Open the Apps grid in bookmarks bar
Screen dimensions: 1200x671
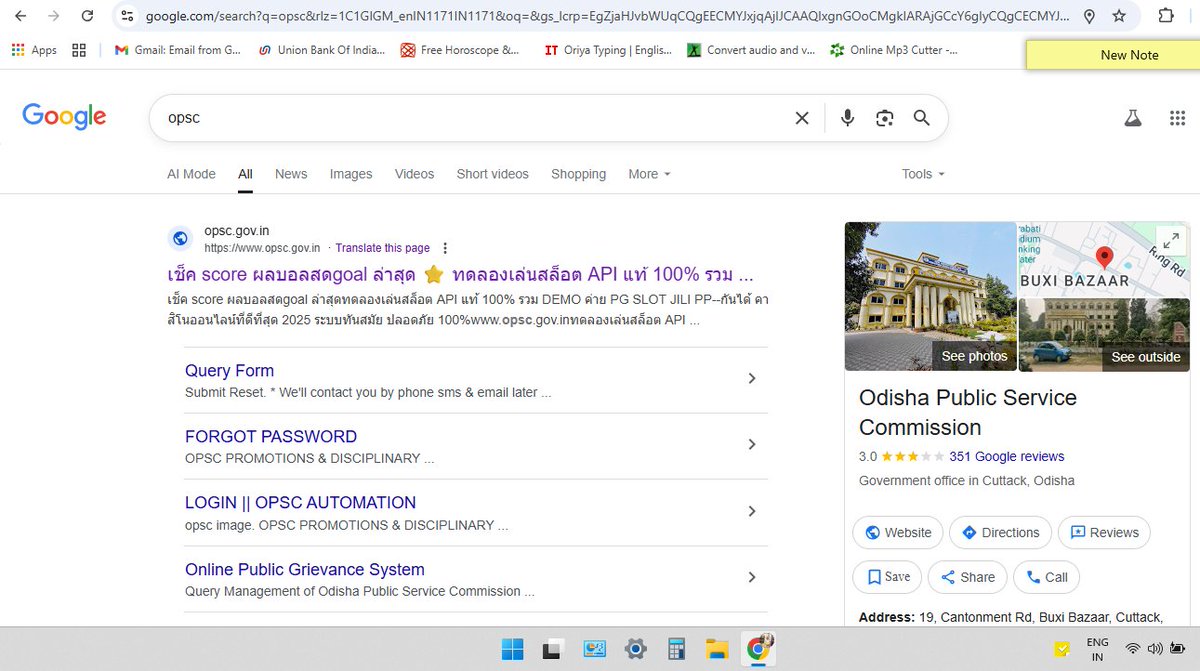(x=34, y=50)
